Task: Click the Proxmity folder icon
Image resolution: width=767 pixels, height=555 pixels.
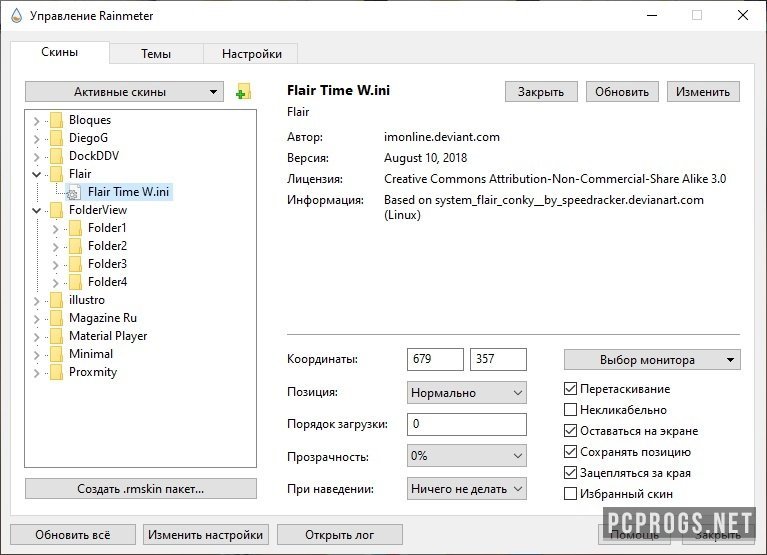Action: (57, 372)
